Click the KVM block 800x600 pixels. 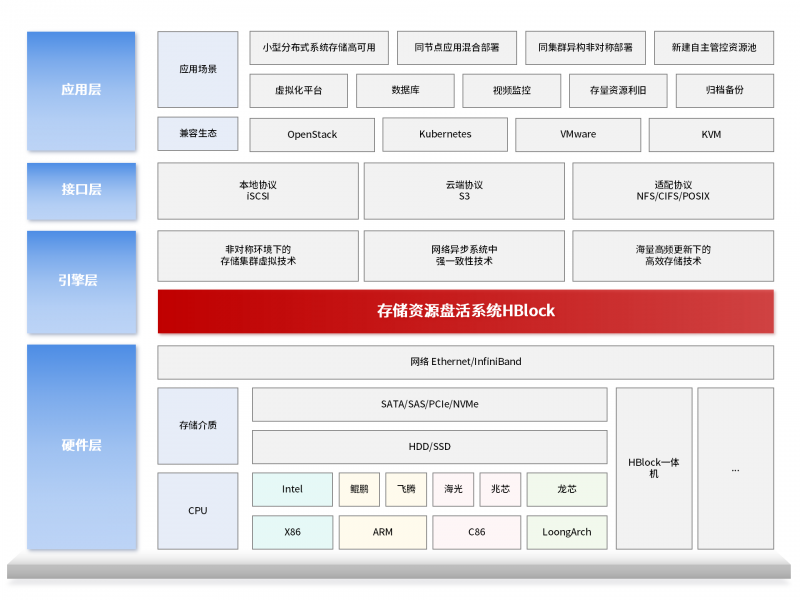point(711,134)
